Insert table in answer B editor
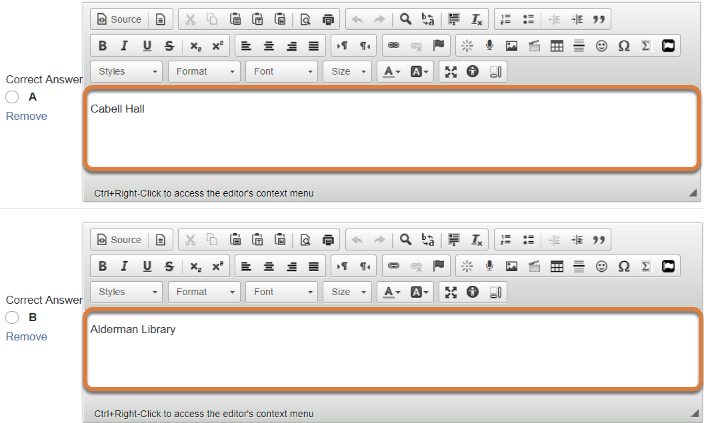The height and width of the screenshot is (423, 704). [x=557, y=266]
